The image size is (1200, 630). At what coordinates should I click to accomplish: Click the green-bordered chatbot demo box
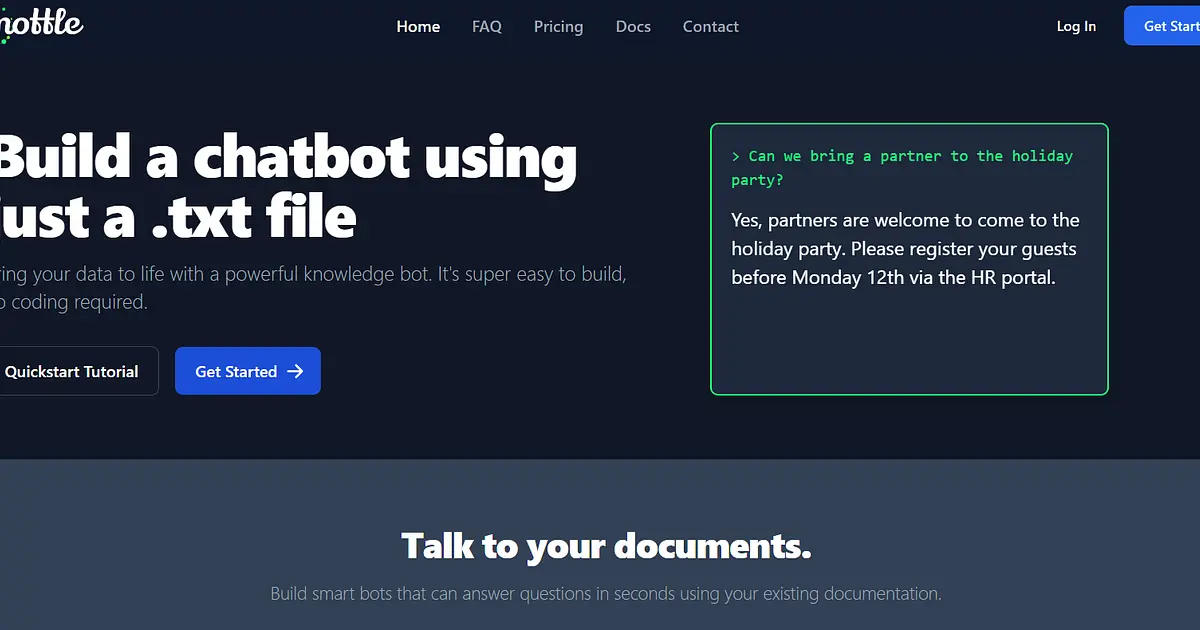(x=909, y=259)
